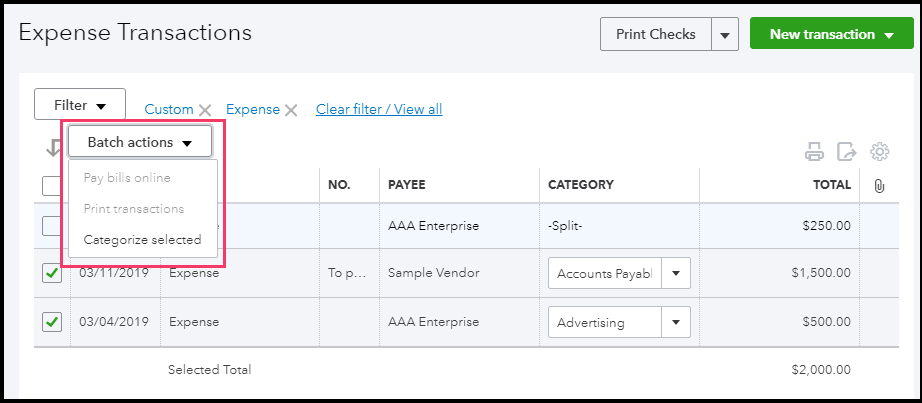Screen dimensions: 922x403
Task: Click the attachment paperclip column icon
Action: click(880, 185)
